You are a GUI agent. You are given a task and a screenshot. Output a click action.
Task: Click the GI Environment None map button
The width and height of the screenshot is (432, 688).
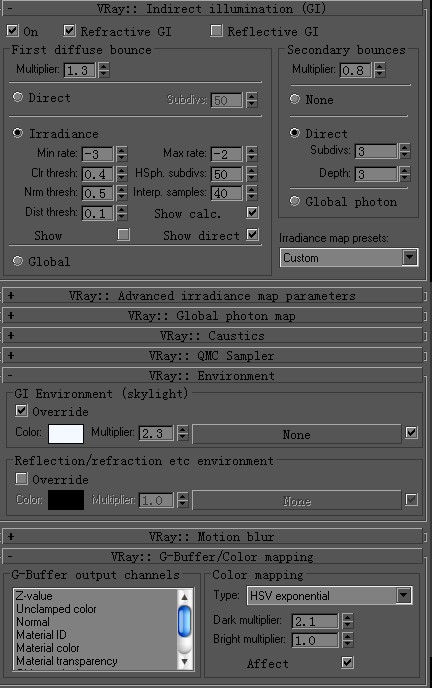(296, 434)
